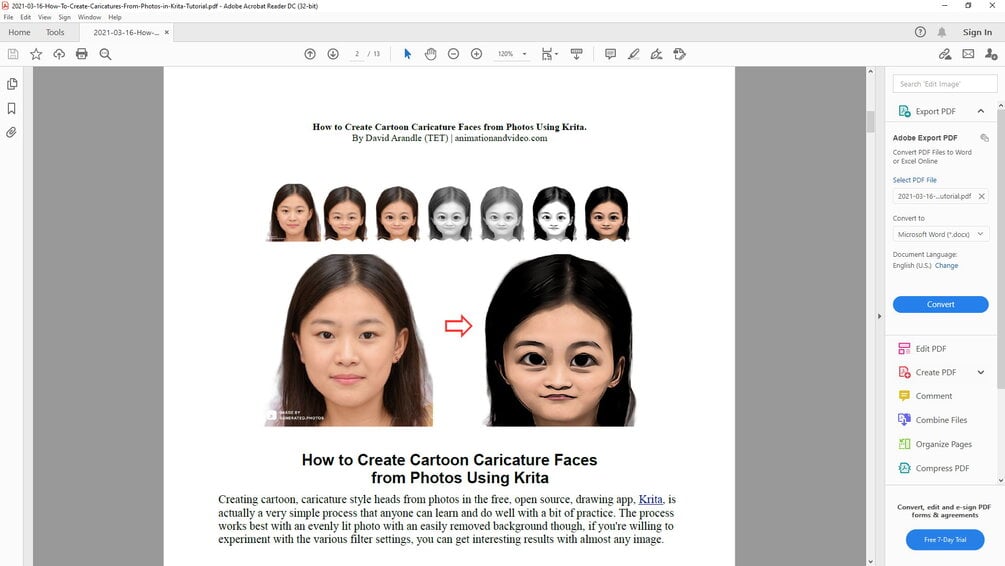Open the Convert to Microsoft Word dropdown
1005x566 pixels.
940,235
